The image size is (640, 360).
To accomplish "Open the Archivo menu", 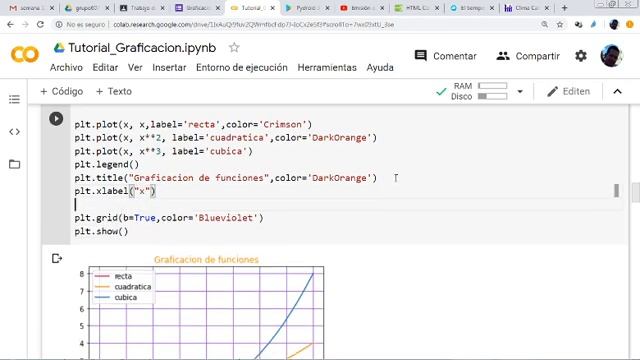I will click(x=66, y=68).
